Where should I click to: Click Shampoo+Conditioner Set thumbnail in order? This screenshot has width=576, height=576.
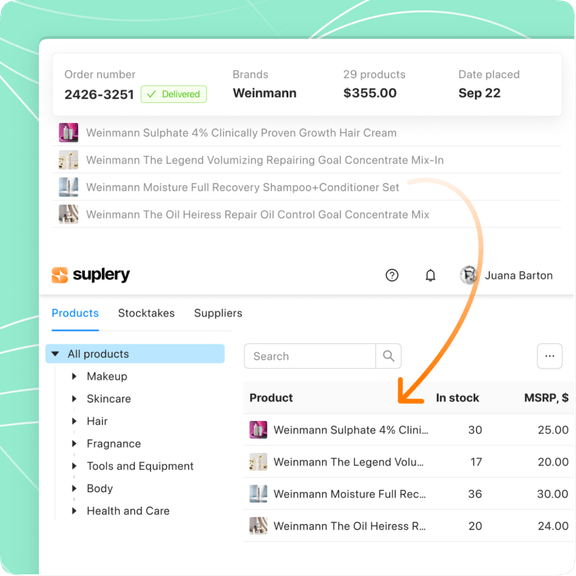(x=68, y=187)
